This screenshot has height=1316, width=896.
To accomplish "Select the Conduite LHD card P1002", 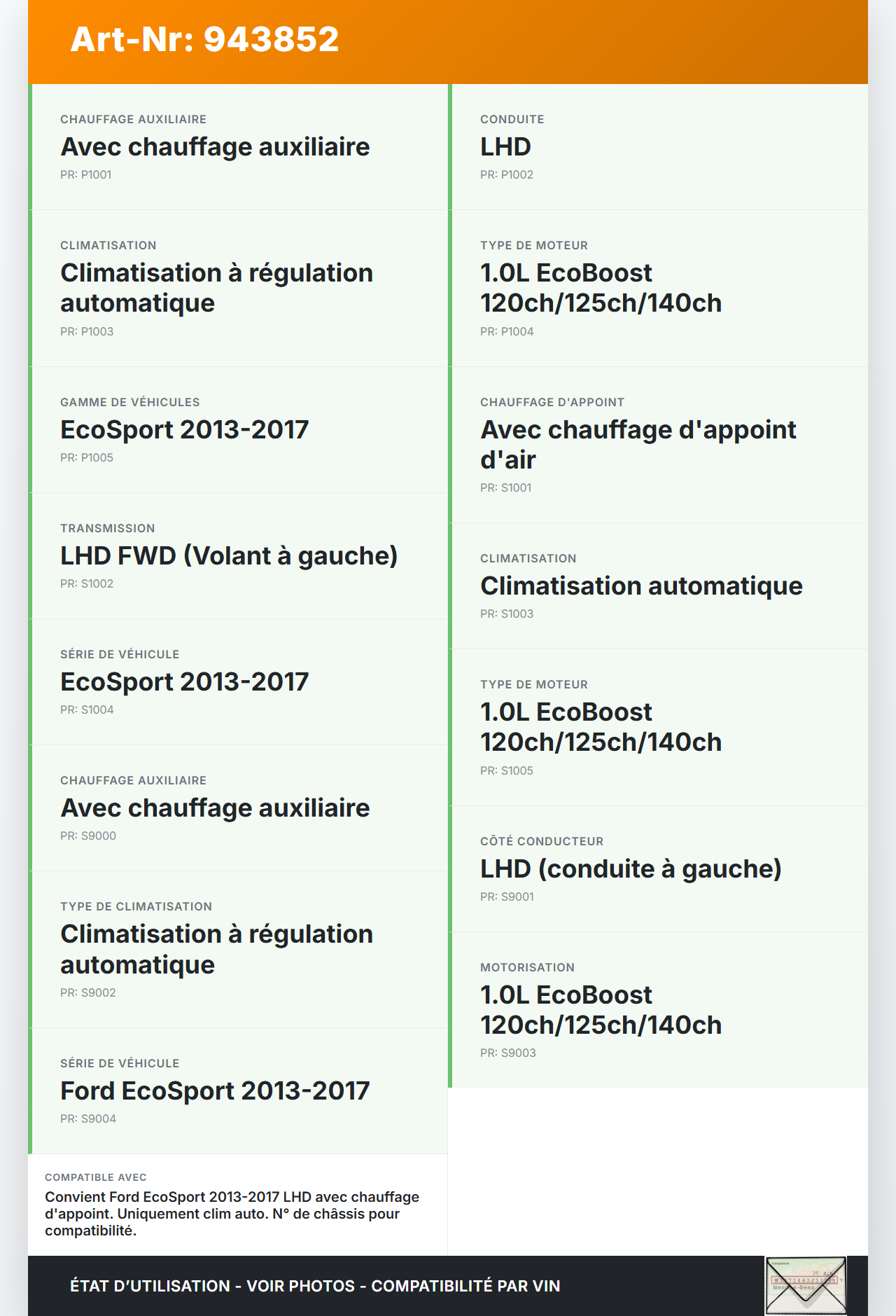I will (658, 146).
